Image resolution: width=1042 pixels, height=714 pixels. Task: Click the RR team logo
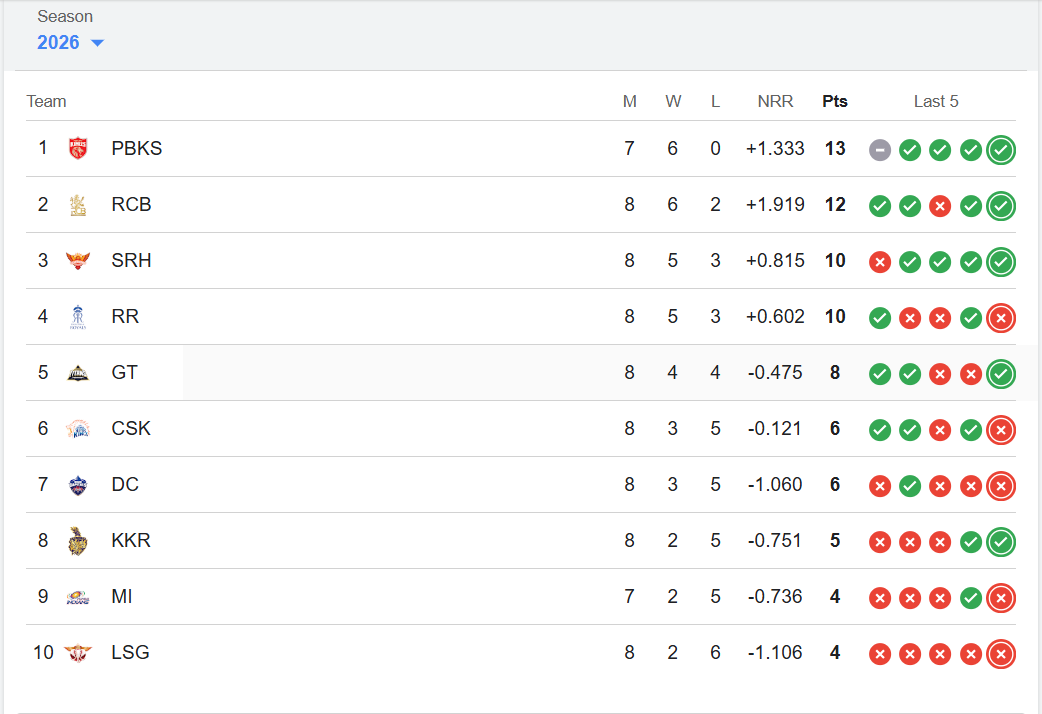pyautogui.click(x=77, y=317)
